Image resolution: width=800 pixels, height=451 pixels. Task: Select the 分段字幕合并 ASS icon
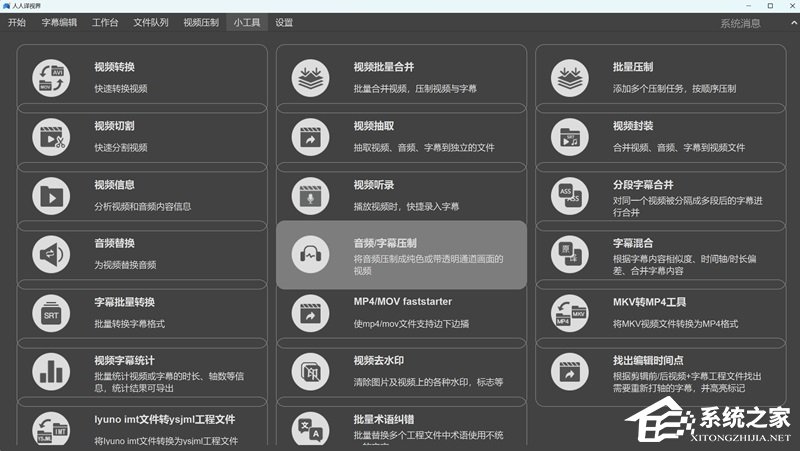(570, 196)
